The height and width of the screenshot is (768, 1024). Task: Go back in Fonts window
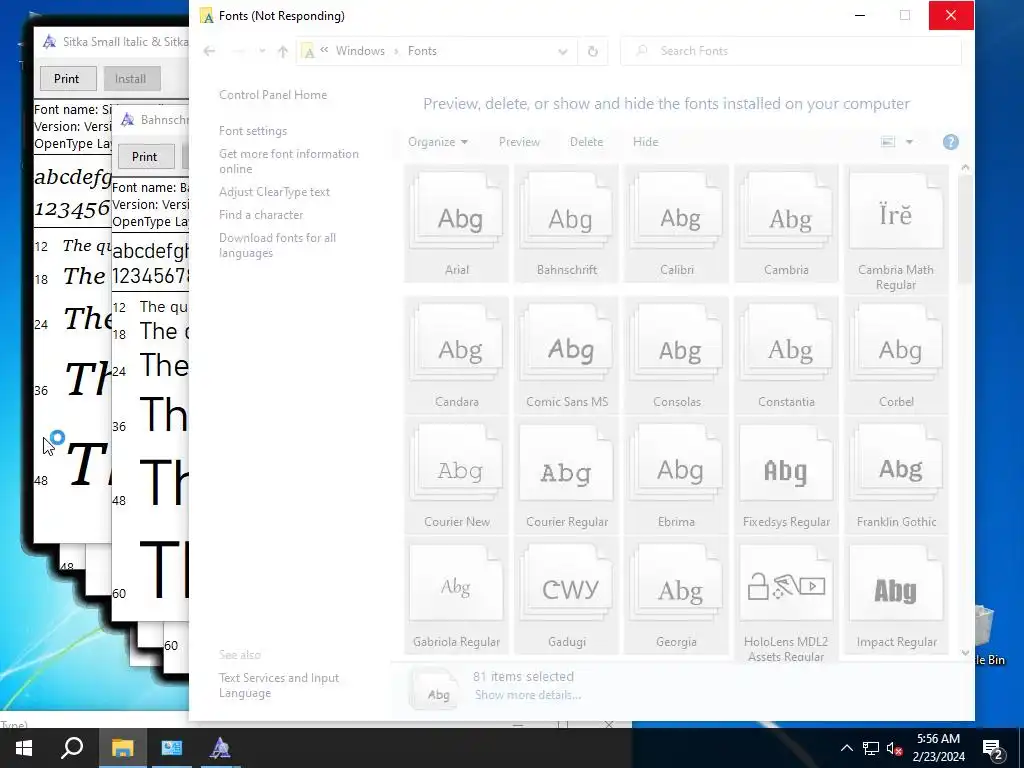pos(209,51)
